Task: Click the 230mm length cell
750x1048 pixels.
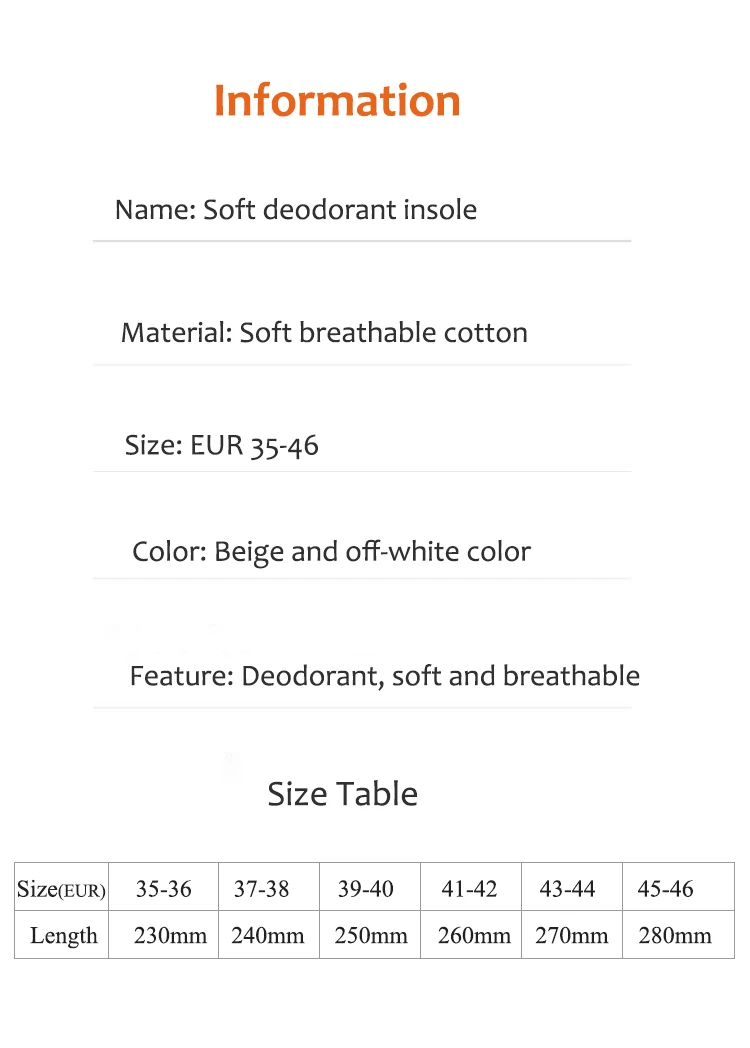Action: coord(170,936)
